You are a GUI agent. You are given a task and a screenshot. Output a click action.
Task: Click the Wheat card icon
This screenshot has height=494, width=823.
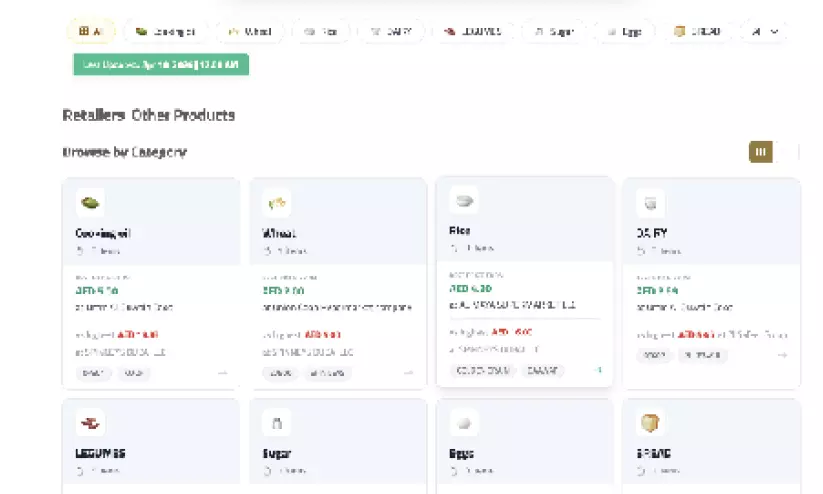tap(277, 203)
